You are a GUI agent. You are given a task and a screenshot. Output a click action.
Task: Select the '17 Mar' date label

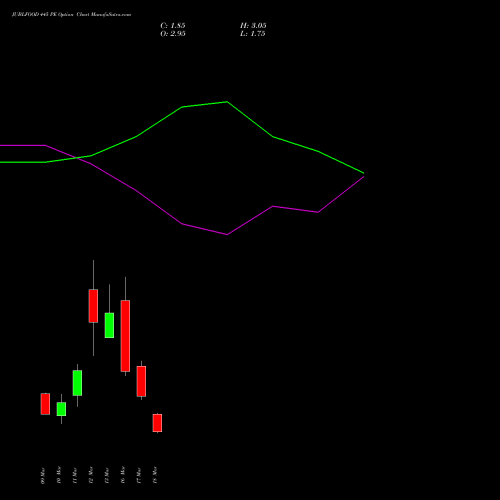[139, 475]
